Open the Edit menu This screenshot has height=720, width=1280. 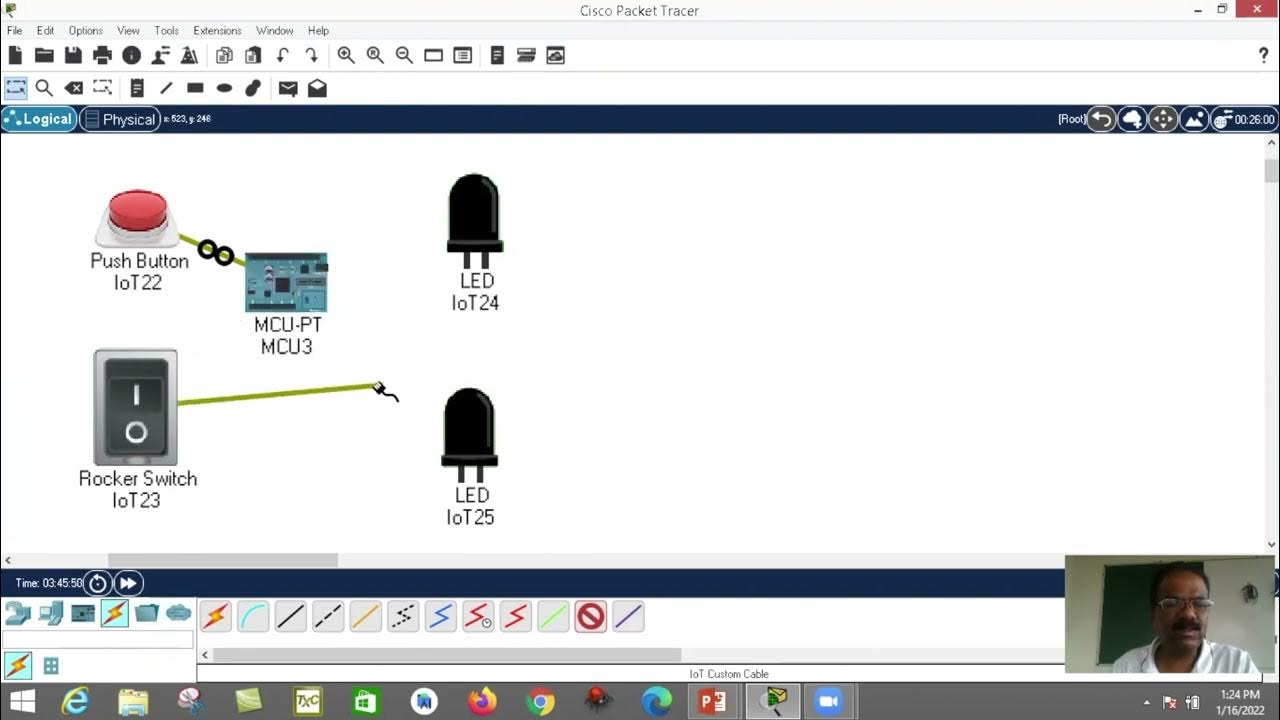(46, 31)
